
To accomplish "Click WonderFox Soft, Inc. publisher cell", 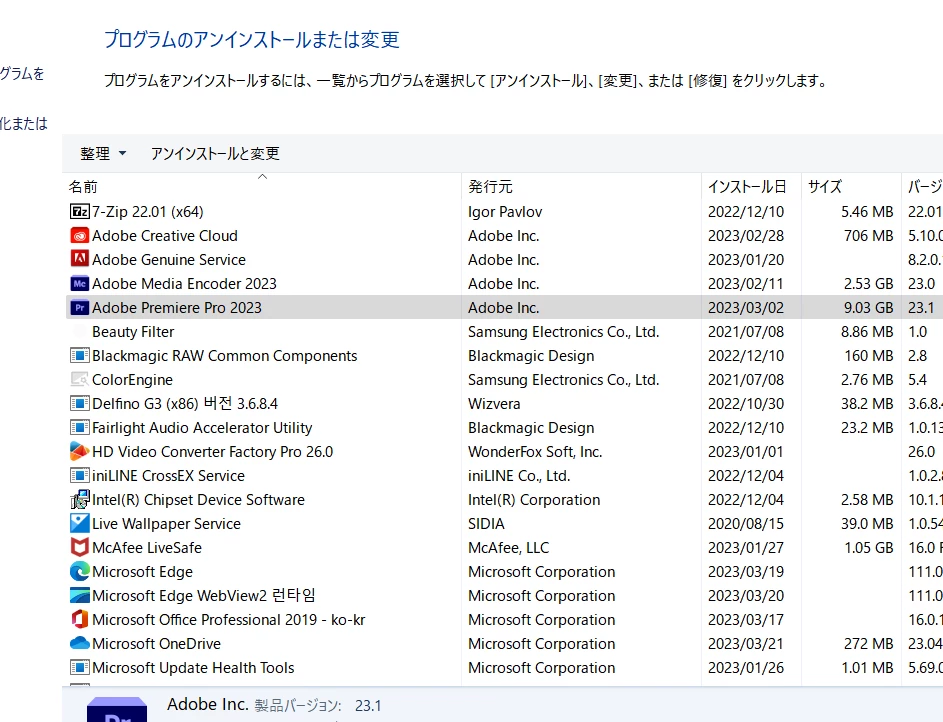I will tap(535, 451).
